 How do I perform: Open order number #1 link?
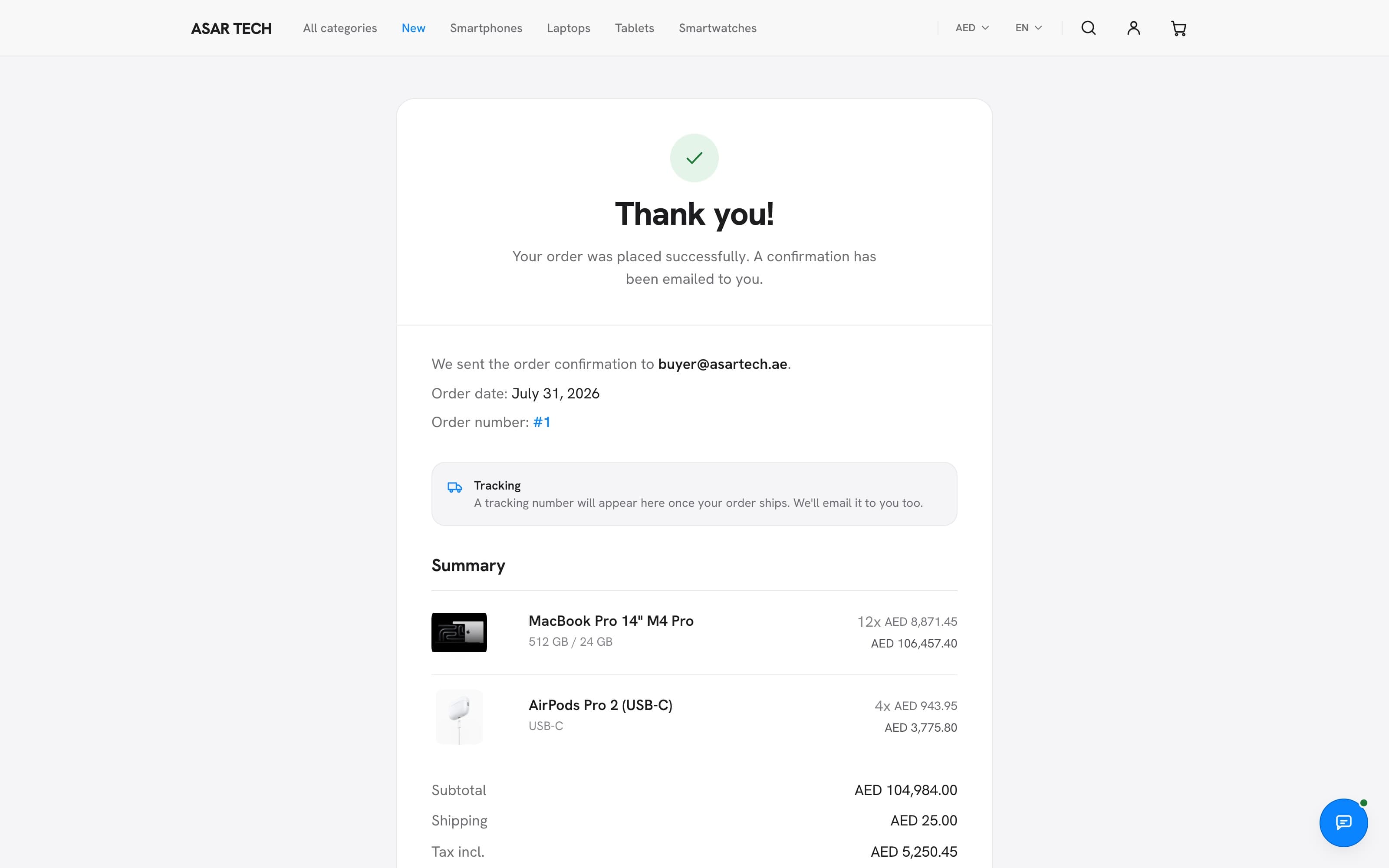pos(541,423)
